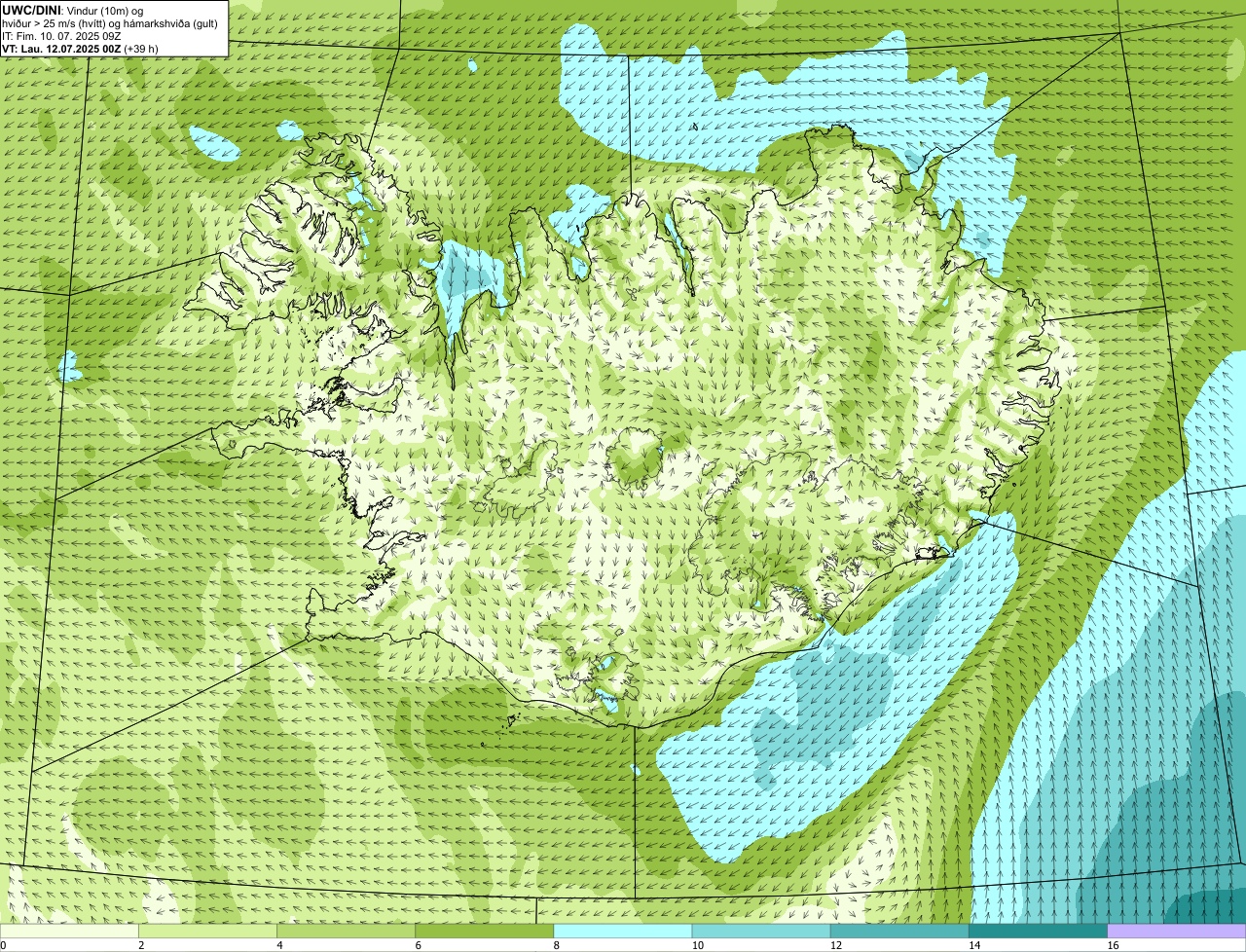Click legend tick label '0'
The height and width of the screenshot is (952, 1246).
click(3, 945)
